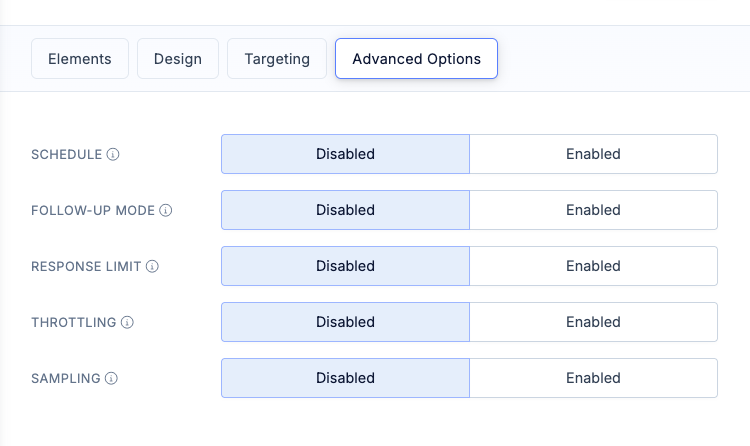
Task: Enable the Schedule option
Action: tap(593, 154)
